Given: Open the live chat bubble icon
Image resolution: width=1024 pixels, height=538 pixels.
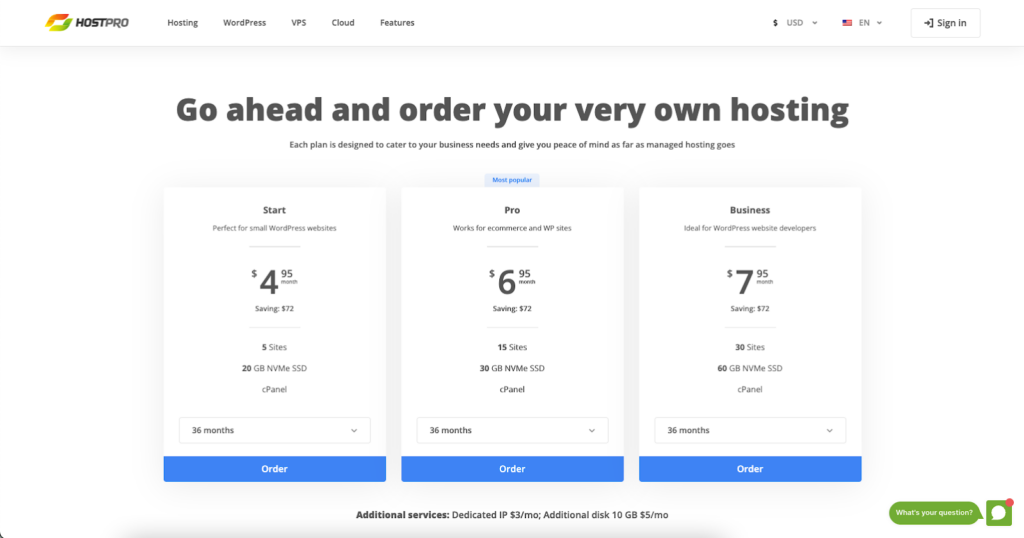Looking at the screenshot, I should (x=998, y=513).
